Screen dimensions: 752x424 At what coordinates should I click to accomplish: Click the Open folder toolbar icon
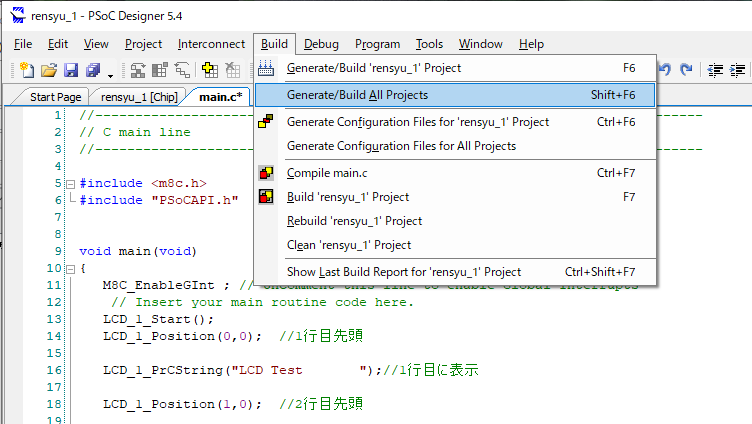48,71
